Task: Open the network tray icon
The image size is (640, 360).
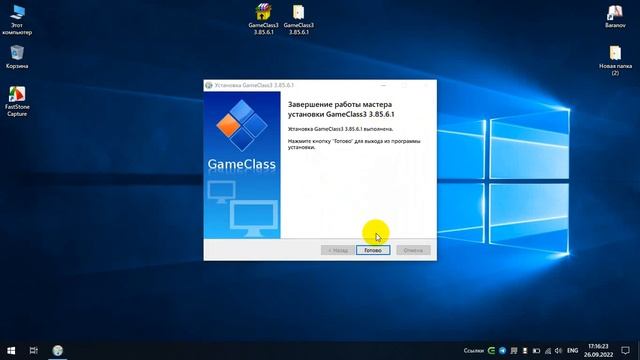Action: coord(548,351)
